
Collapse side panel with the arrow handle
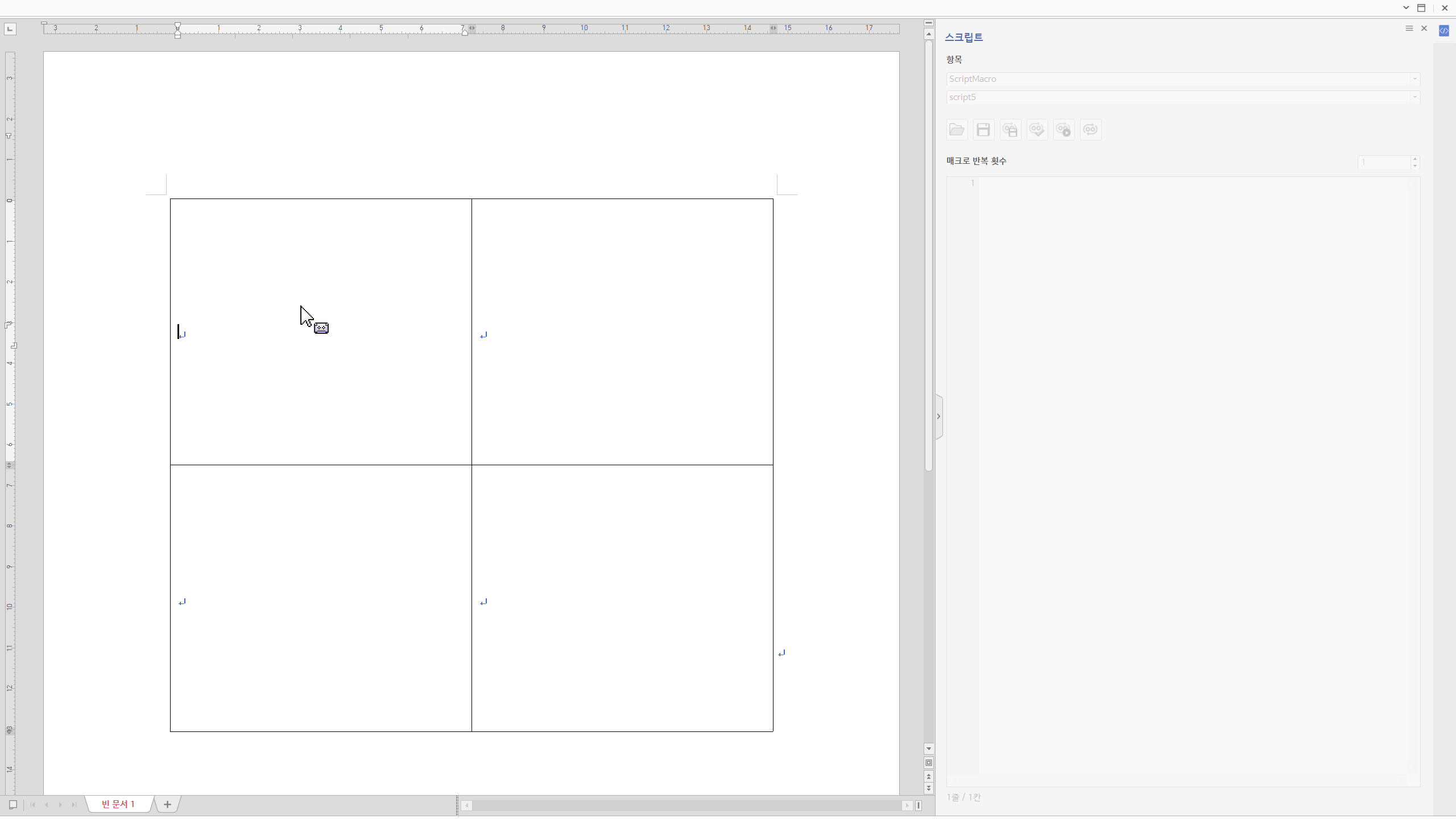pos(938,416)
